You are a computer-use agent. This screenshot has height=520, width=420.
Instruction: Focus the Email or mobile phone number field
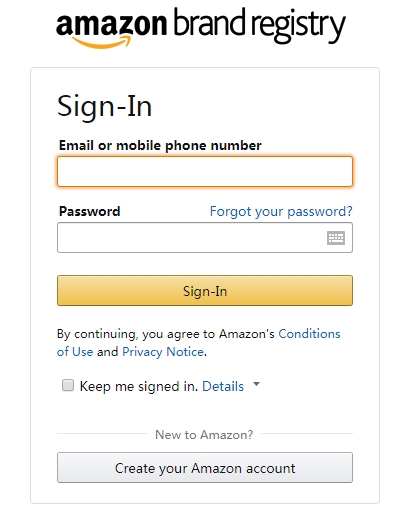[x=205, y=172]
